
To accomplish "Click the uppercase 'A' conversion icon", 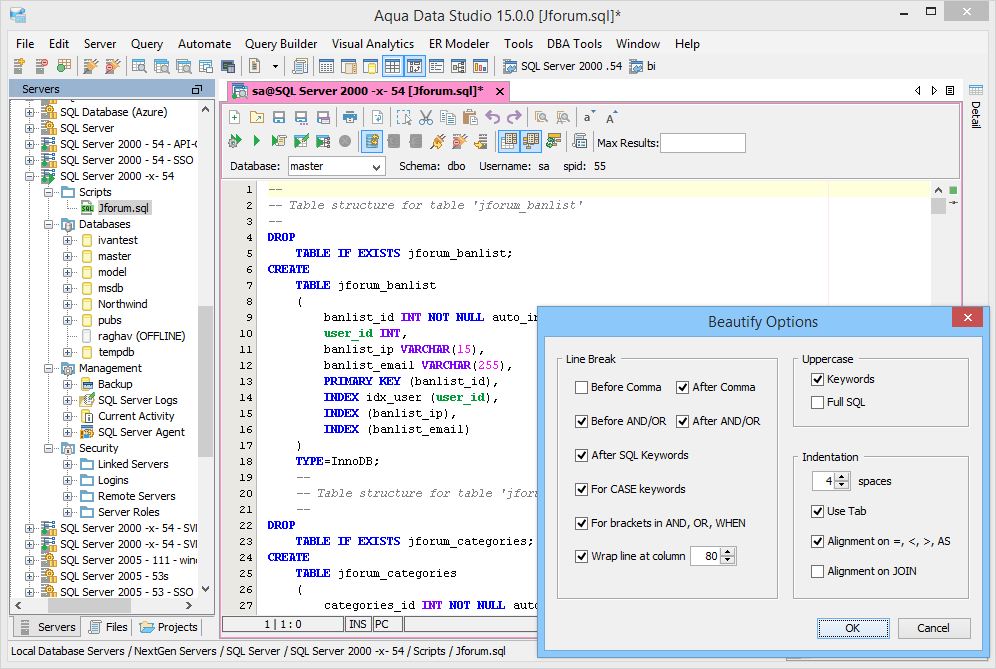I will tap(610, 118).
